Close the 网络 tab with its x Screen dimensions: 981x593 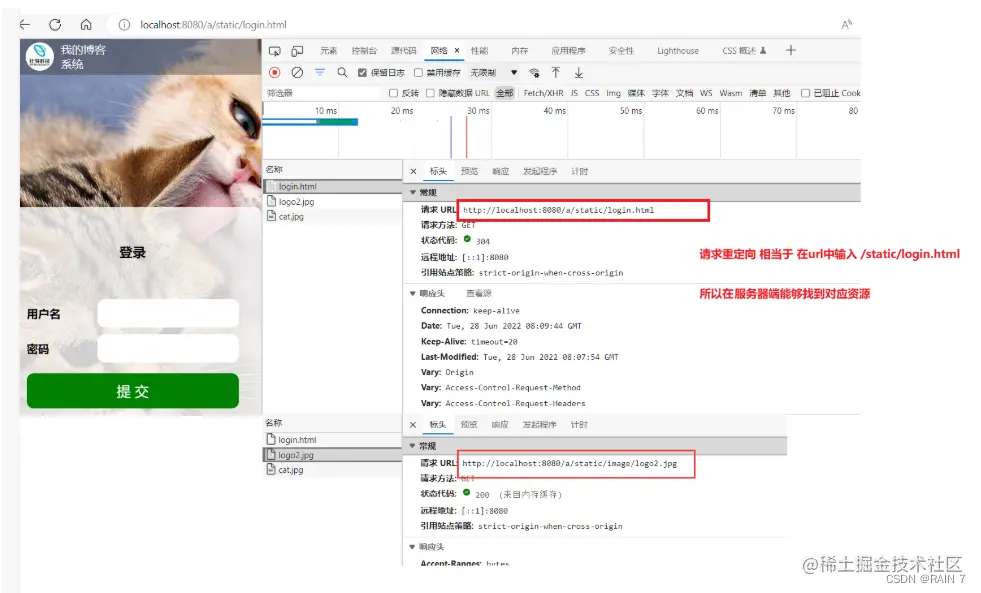[457, 51]
